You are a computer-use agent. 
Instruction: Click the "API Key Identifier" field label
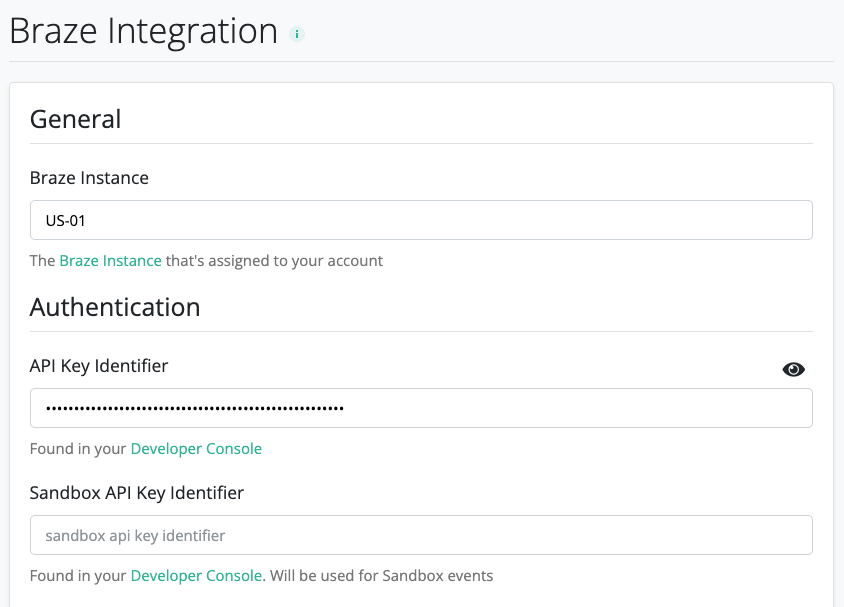click(x=99, y=366)
